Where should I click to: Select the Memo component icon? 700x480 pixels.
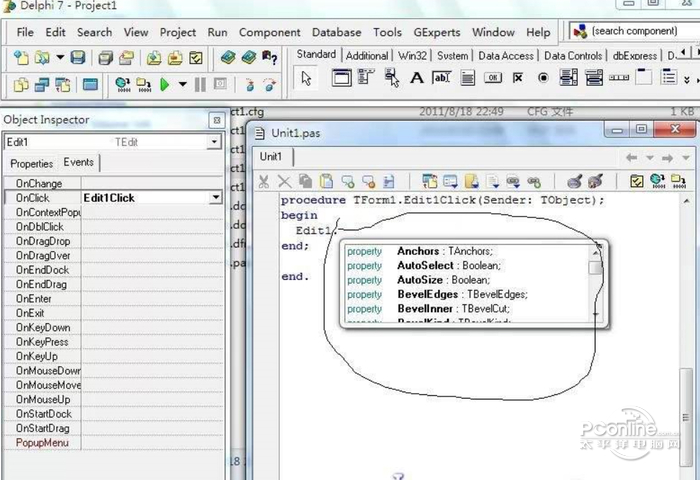point(467,78)
